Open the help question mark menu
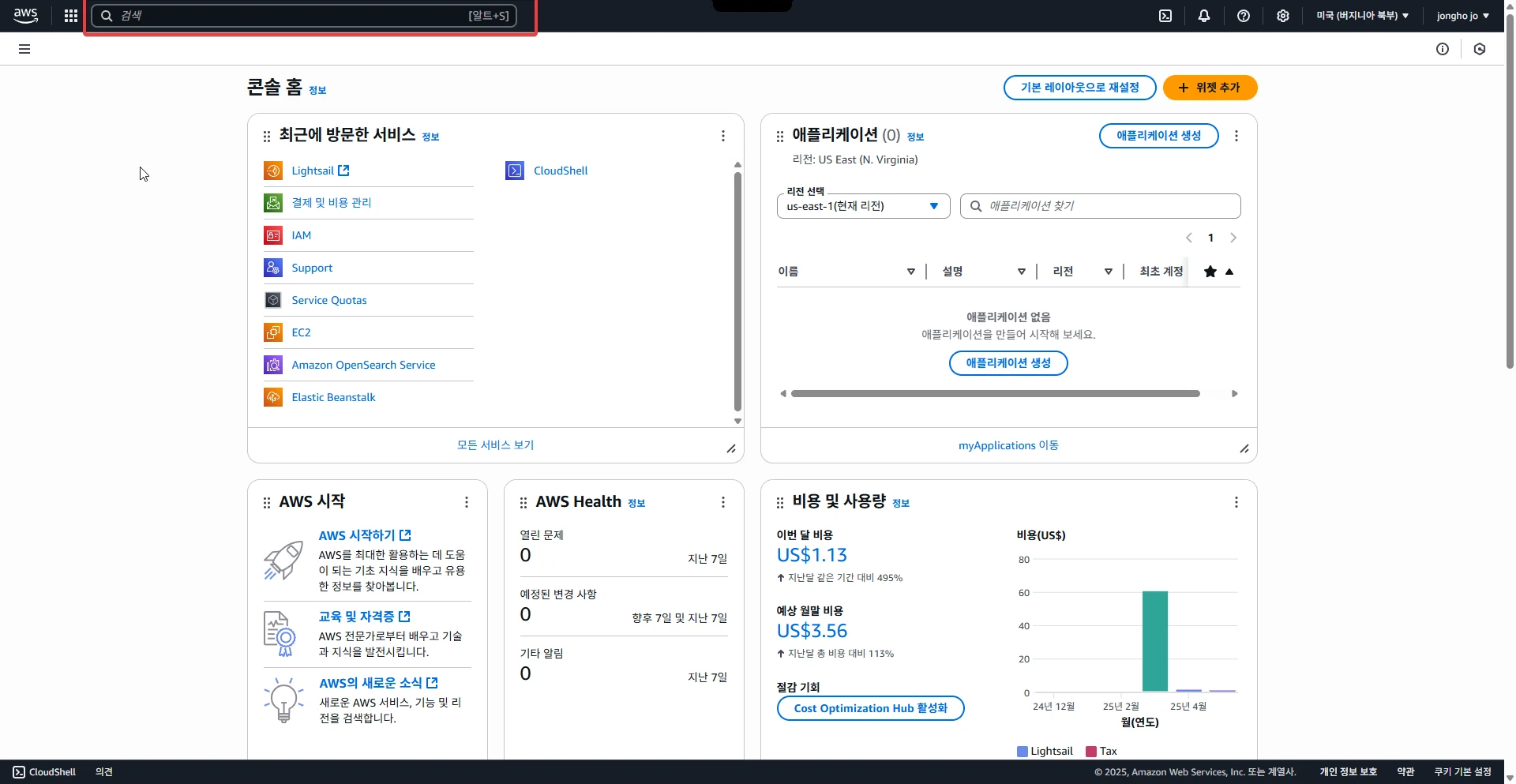 pos(1244,16)
